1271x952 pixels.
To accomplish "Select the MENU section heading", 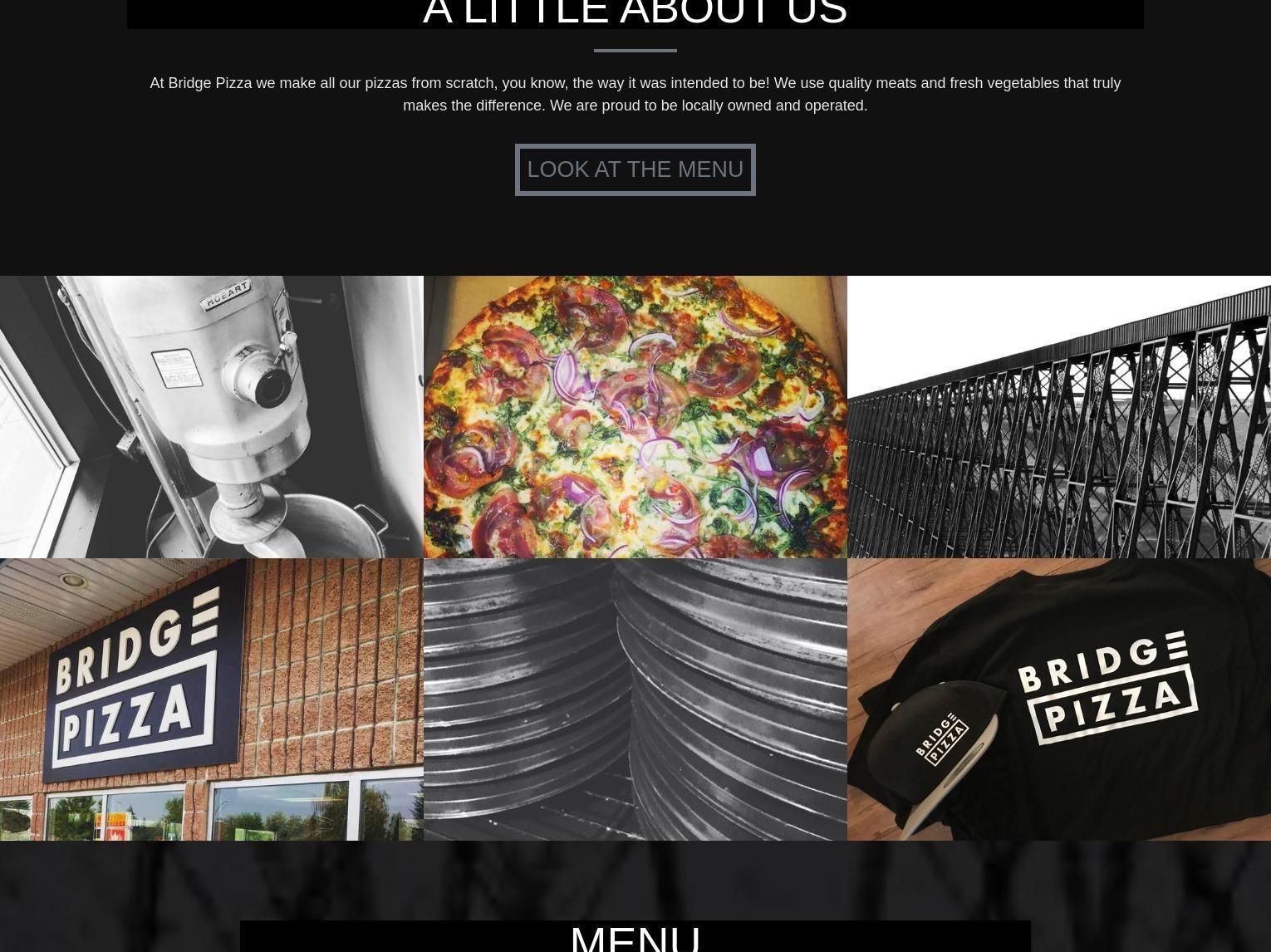I will (635, 939).
